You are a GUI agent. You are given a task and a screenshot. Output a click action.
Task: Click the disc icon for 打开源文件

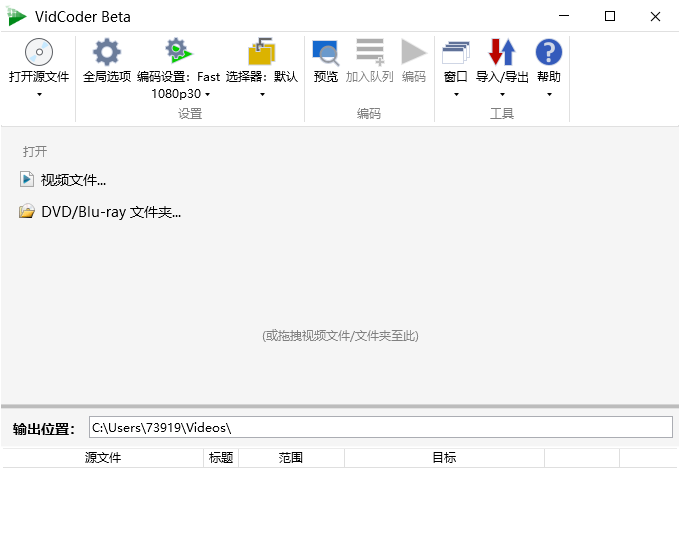[39, 52]
